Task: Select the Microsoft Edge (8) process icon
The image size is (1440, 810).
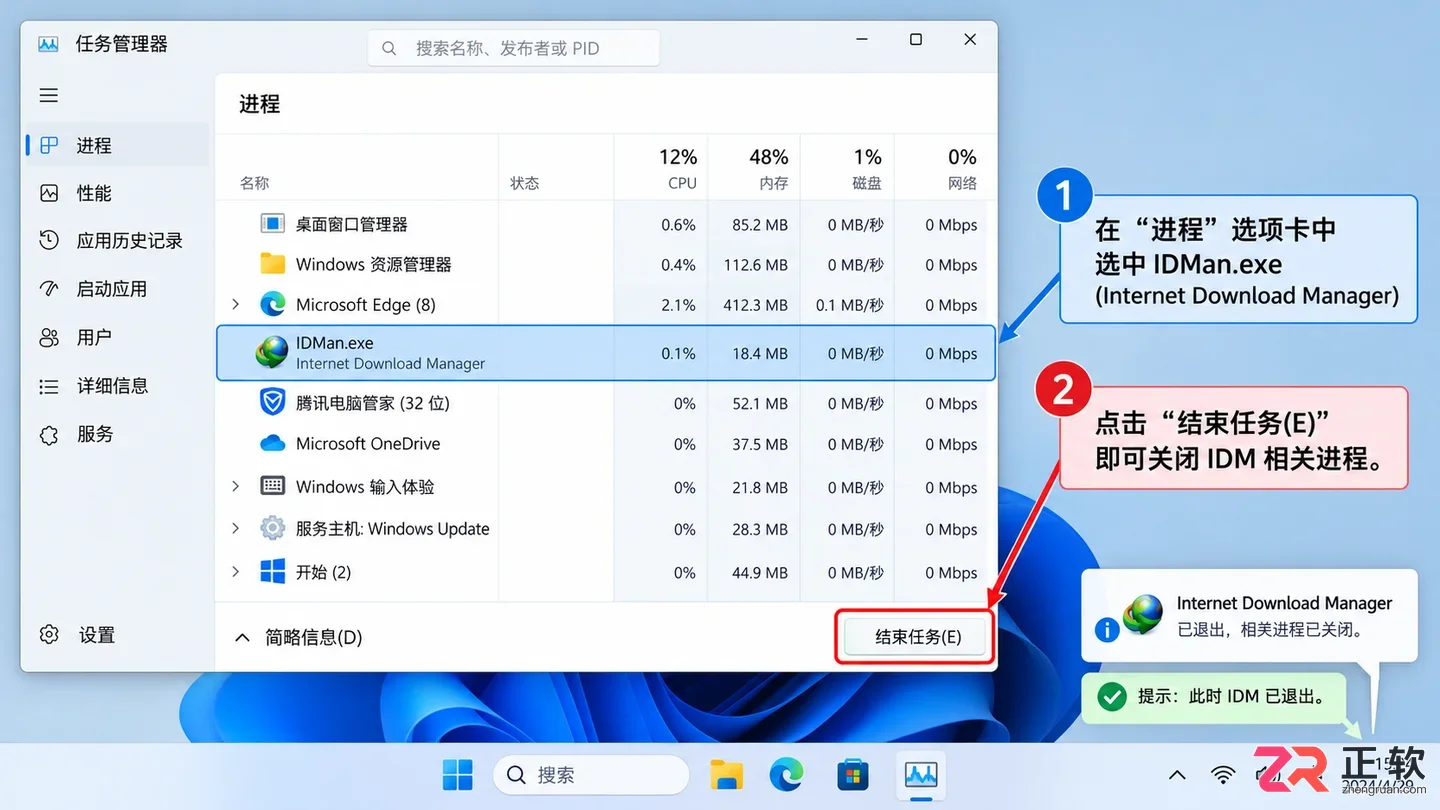Action: tap(272, 304)
